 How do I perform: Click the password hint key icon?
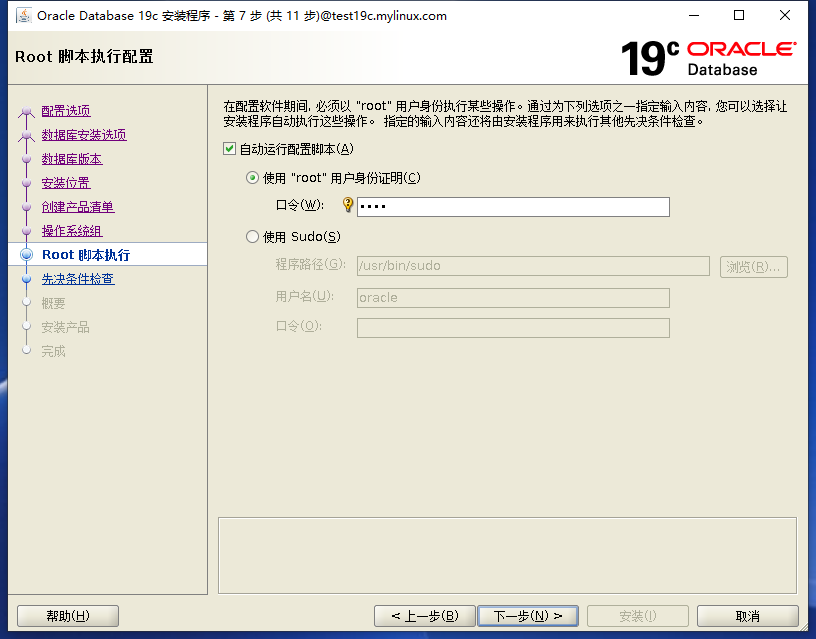(348, 205)
